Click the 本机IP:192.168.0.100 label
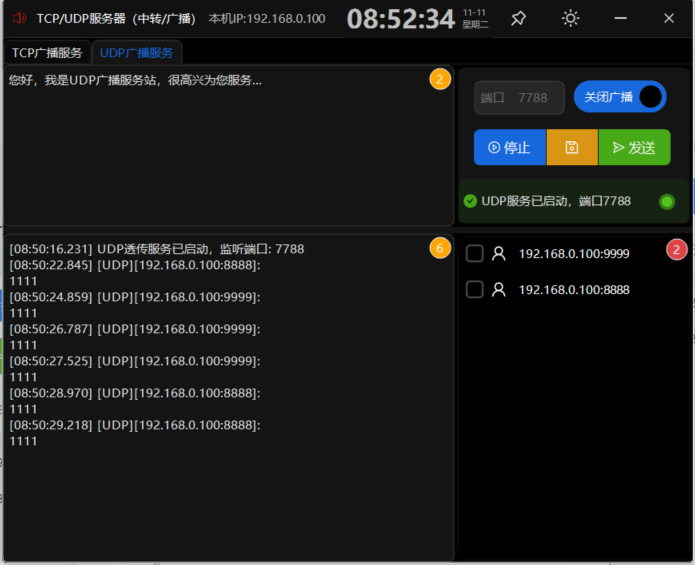Image resolution: width=695 pixels, height=565 pixels. (x=267, y=19)
